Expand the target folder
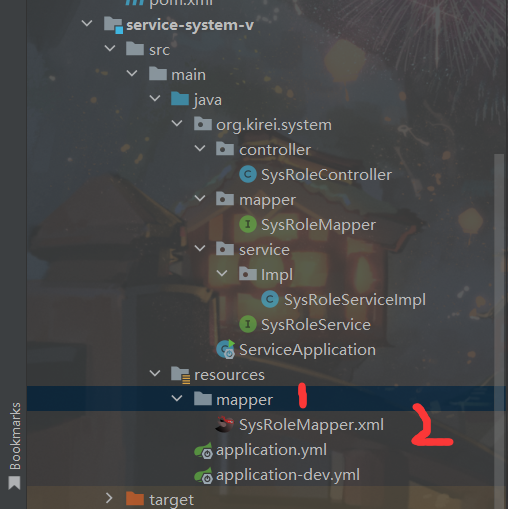Screen dimensions: 508x509 click(x=109, y=498)
